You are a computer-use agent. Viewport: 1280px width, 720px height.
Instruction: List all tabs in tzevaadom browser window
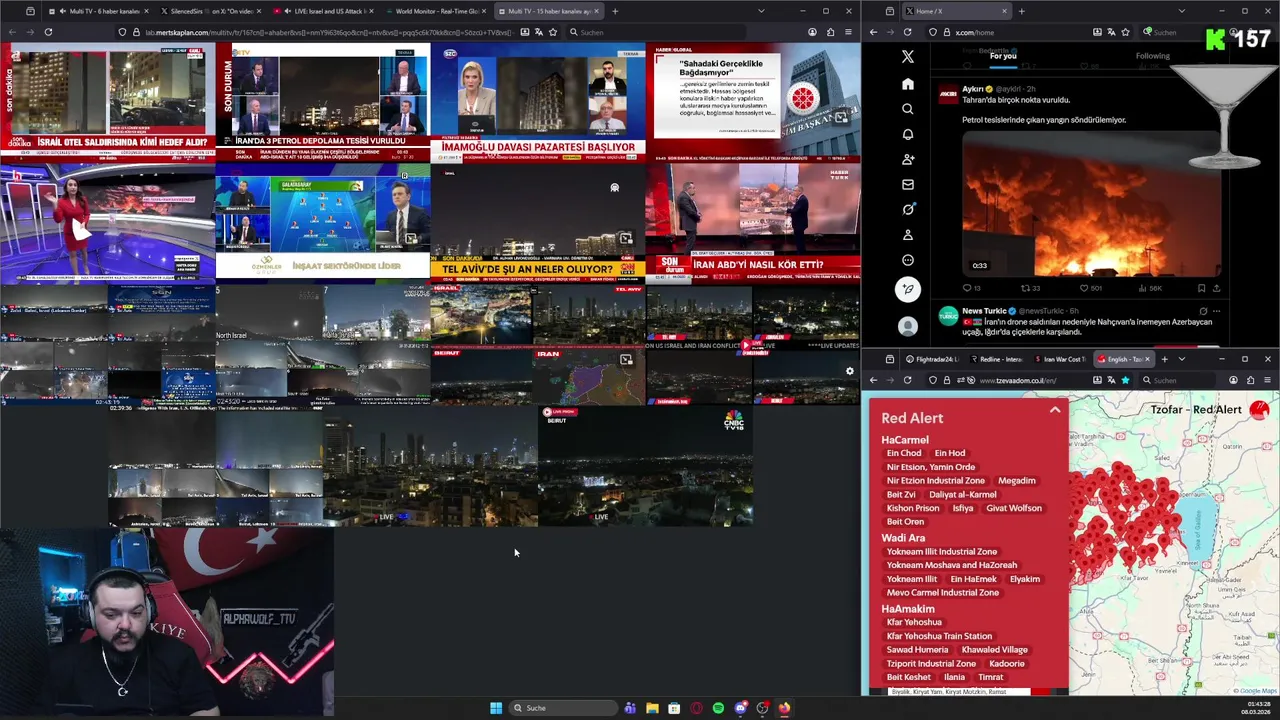click(1181, 359)
